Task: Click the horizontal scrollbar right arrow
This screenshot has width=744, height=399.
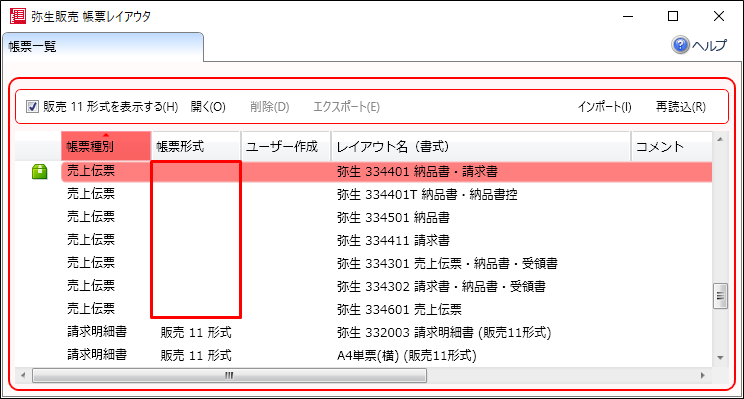Action: [x=703, y=376]
